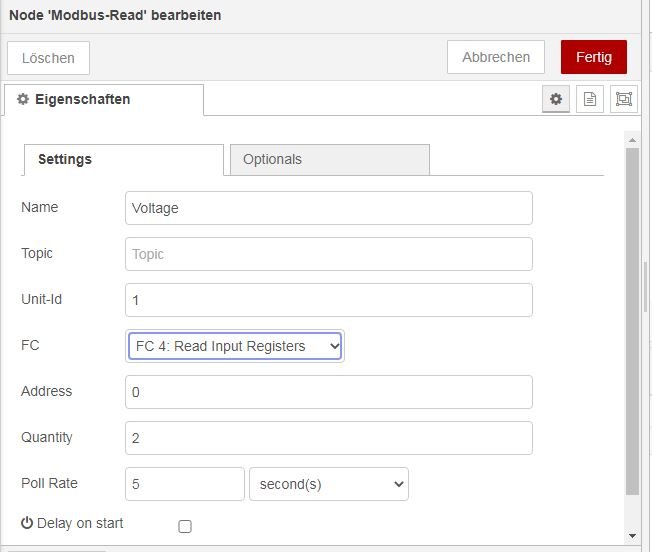
Task: Switch to the Optionals tab
Action: tap(329, 159)
